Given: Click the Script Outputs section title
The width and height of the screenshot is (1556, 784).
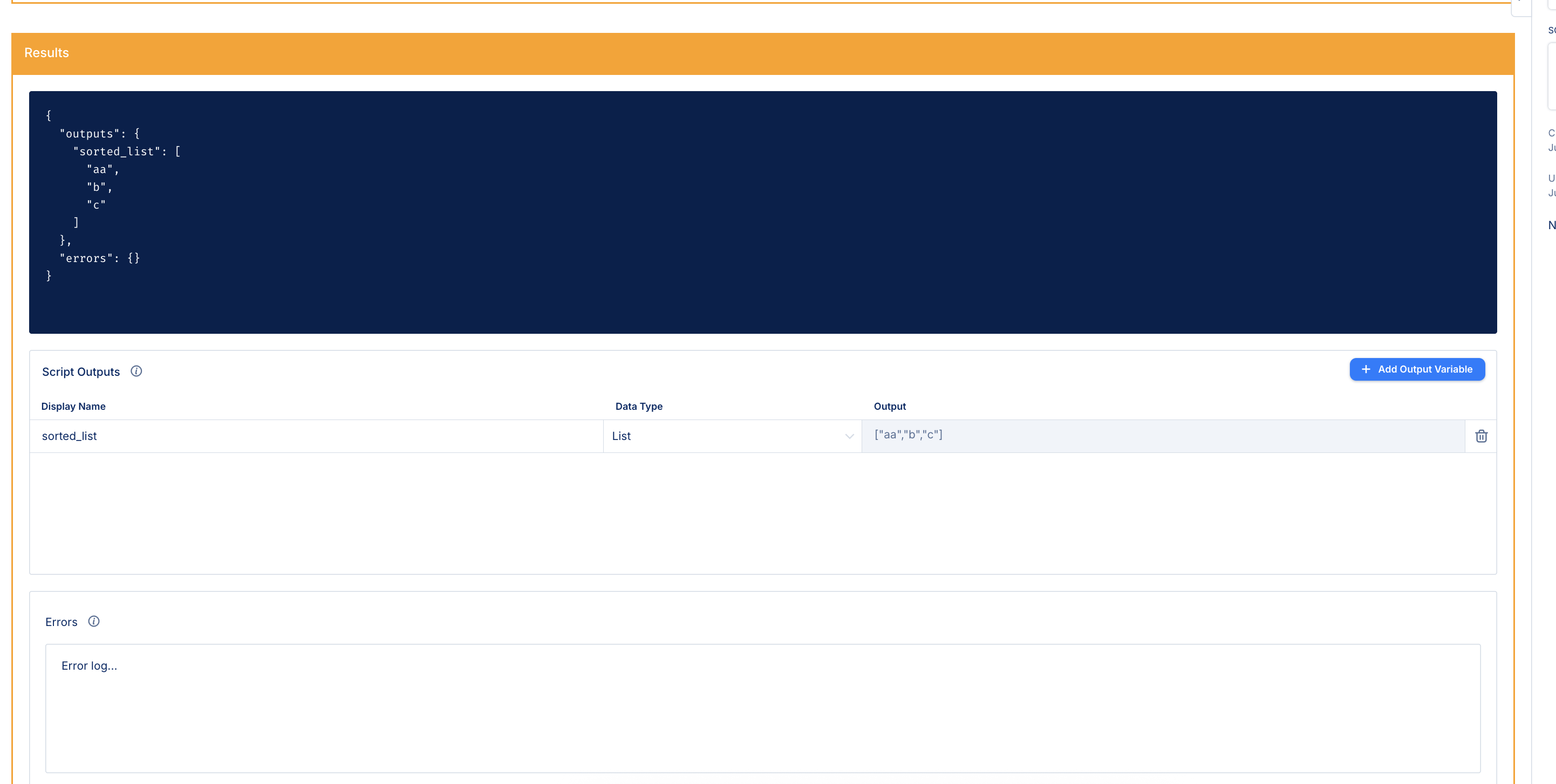Looking at the screenshot, I should coord(81,372).
